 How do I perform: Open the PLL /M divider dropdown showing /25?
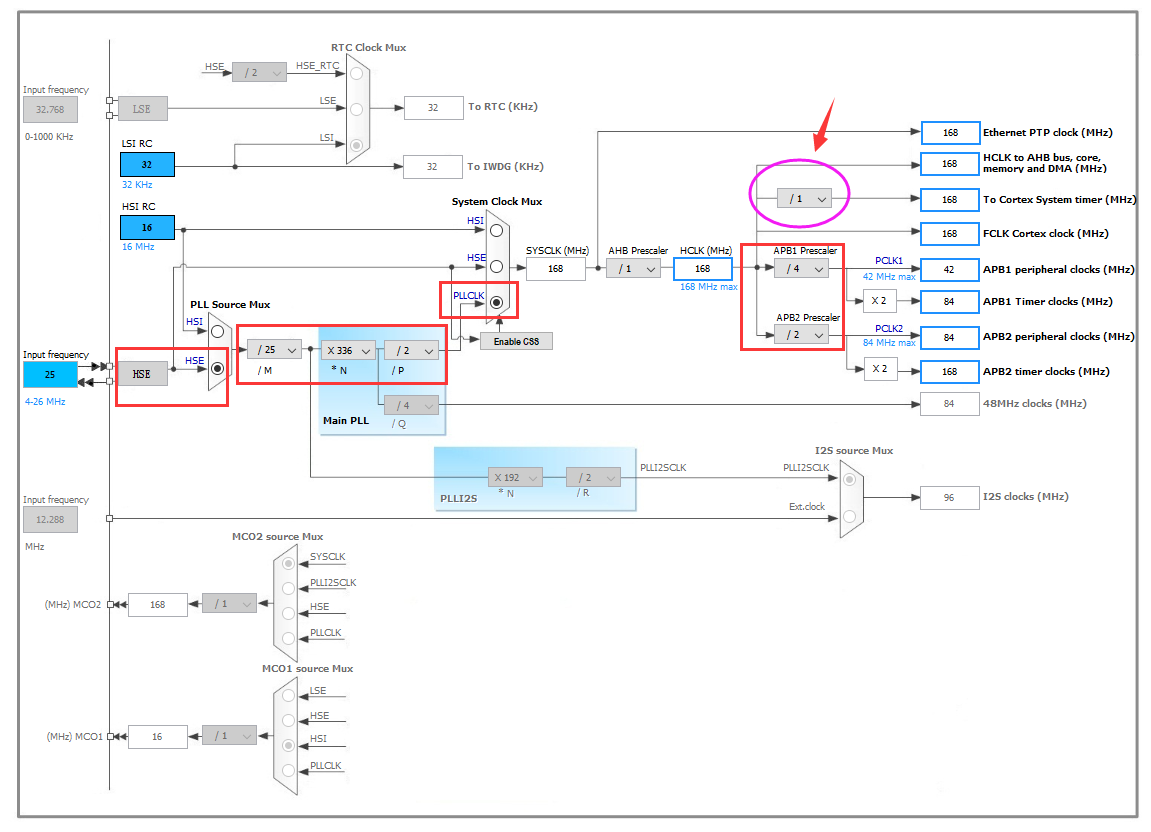274,350
